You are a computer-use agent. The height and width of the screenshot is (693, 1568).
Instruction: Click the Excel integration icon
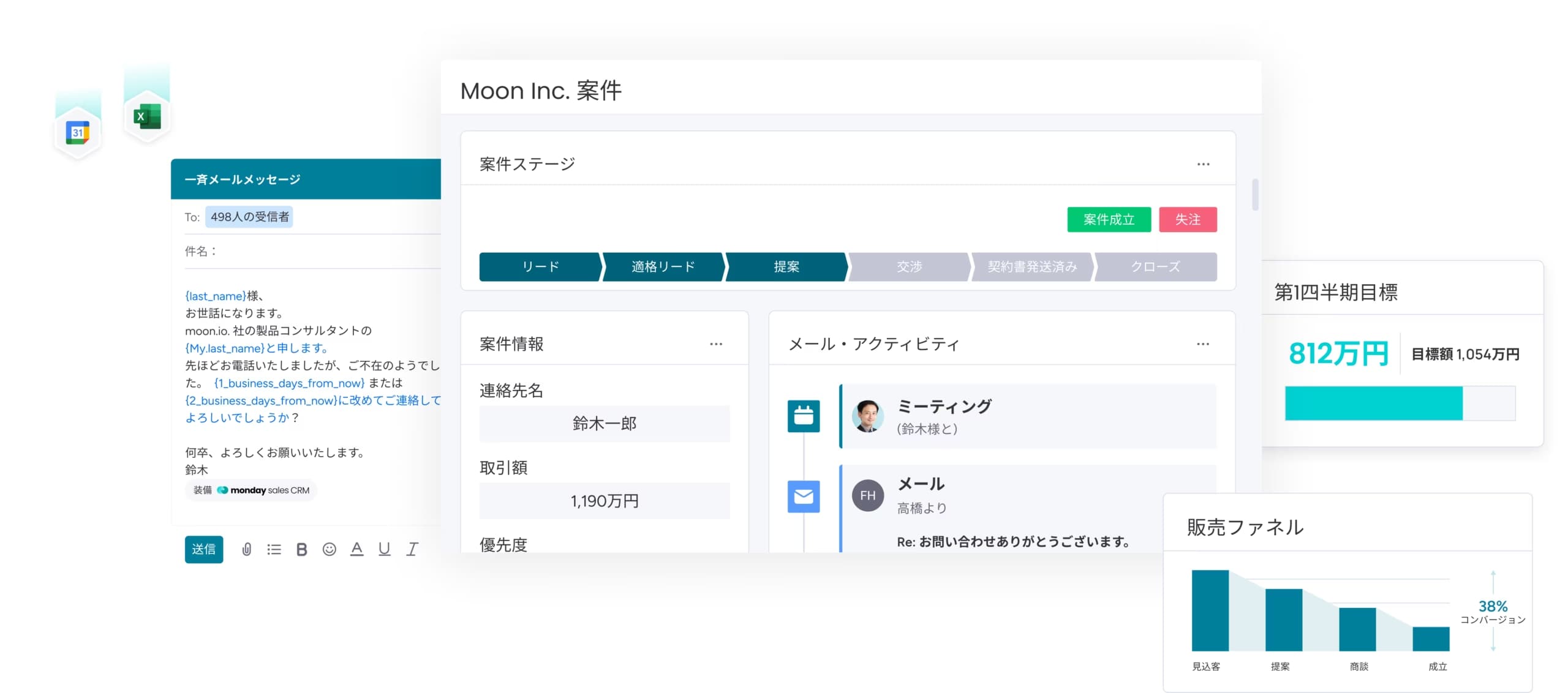click(147, 116)
